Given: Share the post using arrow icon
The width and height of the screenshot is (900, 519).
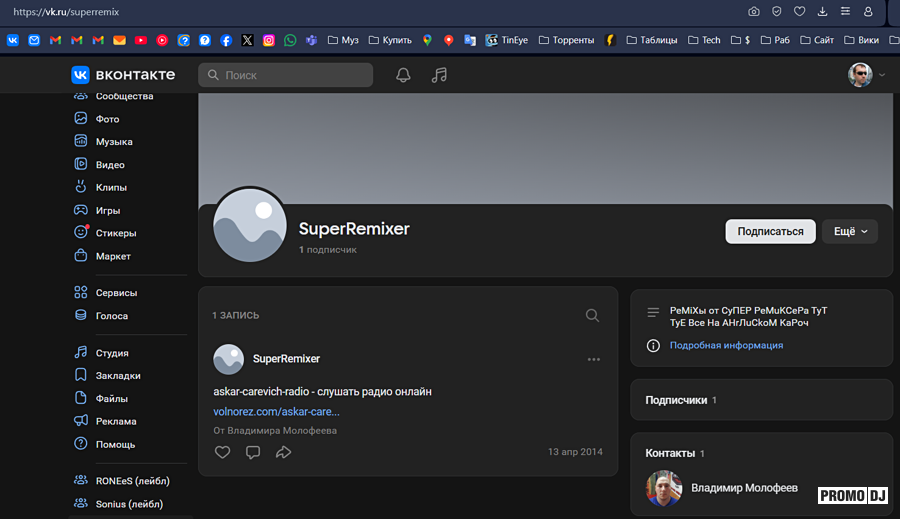Looking at the screenshot, I should point(283,452).
